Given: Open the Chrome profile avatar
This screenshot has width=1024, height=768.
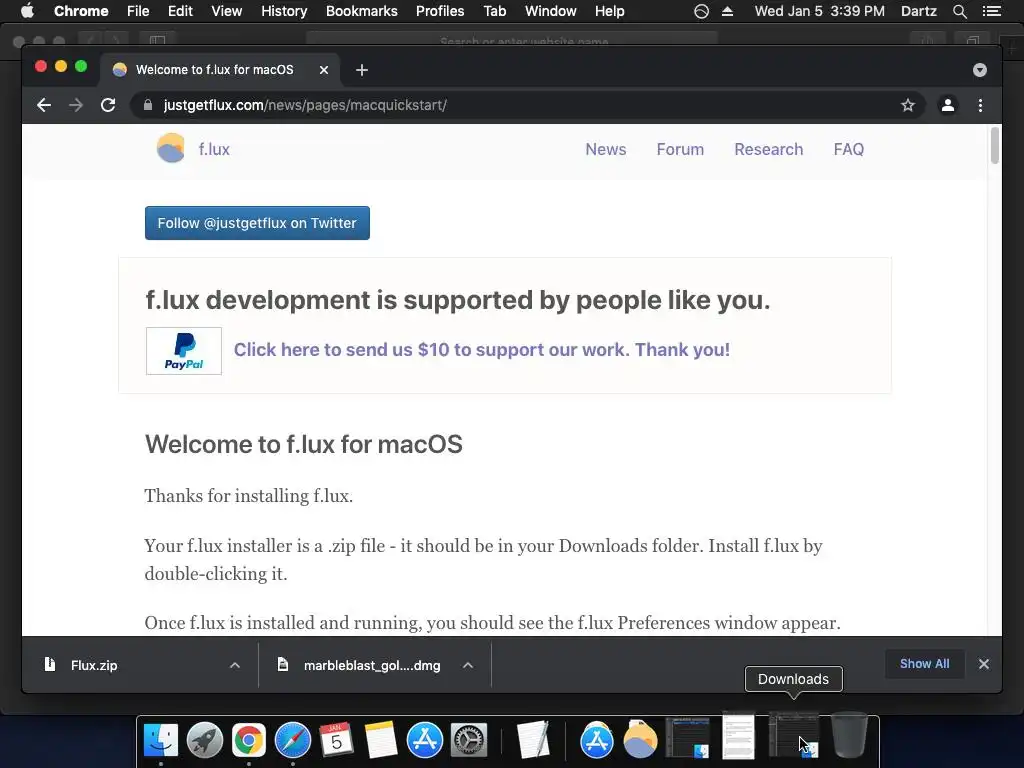Looking at the screenshot, I should (x=948, y=105).
